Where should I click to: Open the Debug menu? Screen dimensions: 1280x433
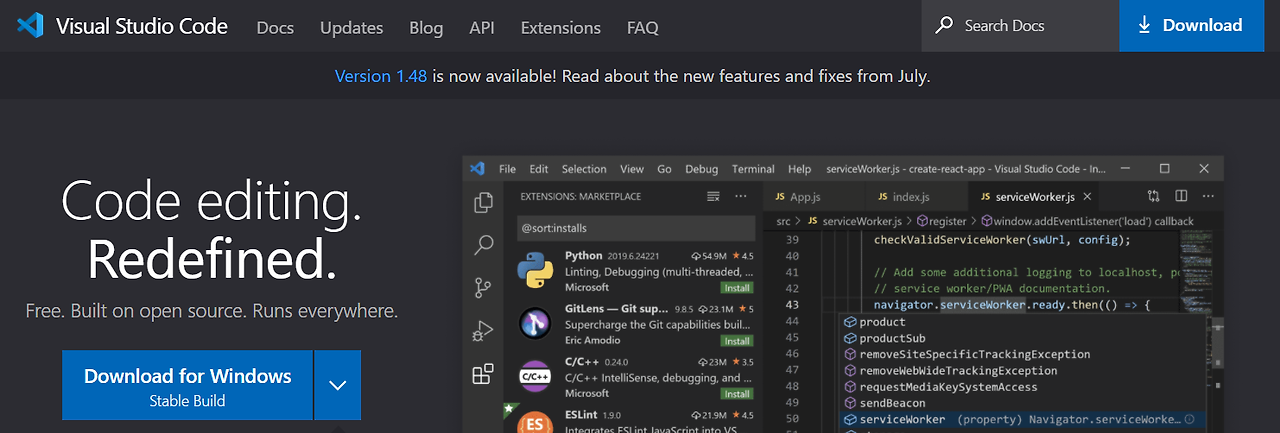point(702,169)
